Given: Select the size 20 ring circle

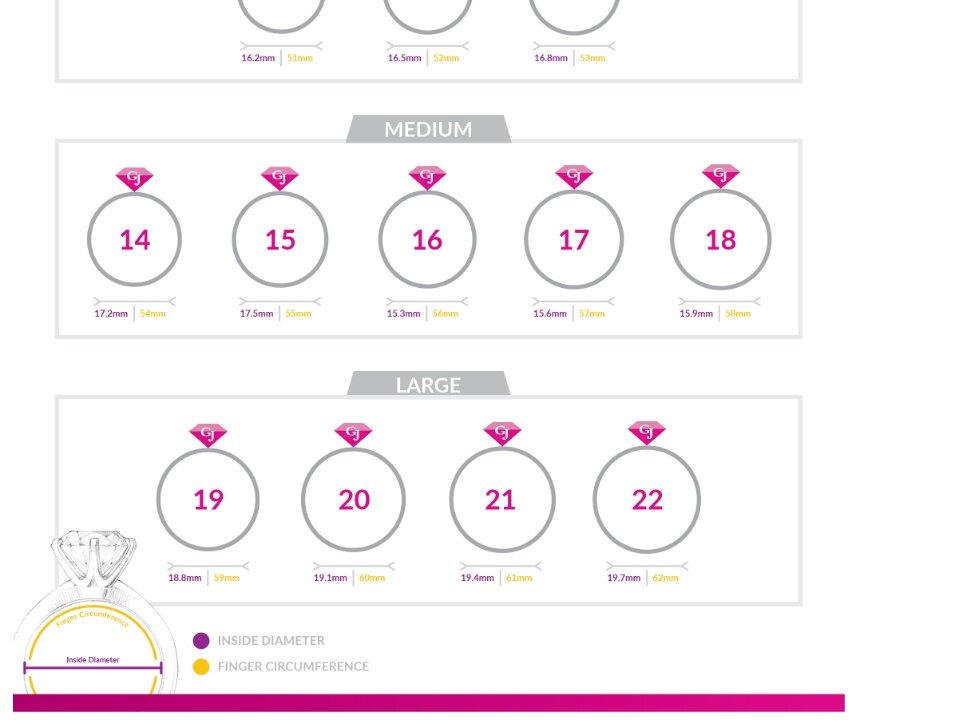Looking at the screenshot, I should tap(353, 499).
